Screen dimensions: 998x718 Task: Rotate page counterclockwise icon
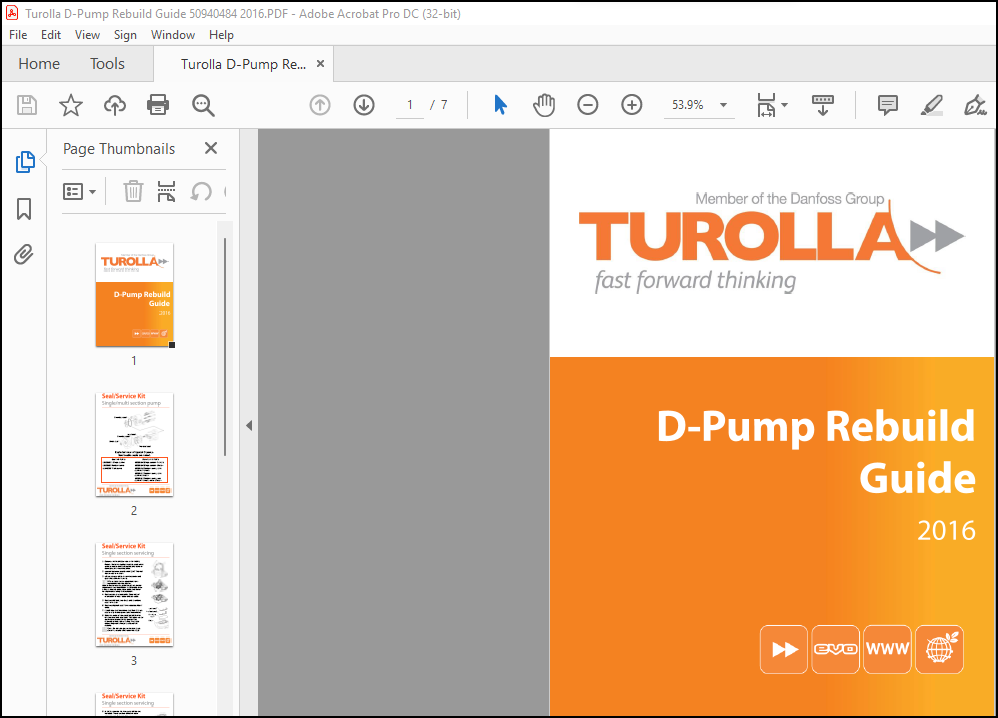click(x=201, y=191)
